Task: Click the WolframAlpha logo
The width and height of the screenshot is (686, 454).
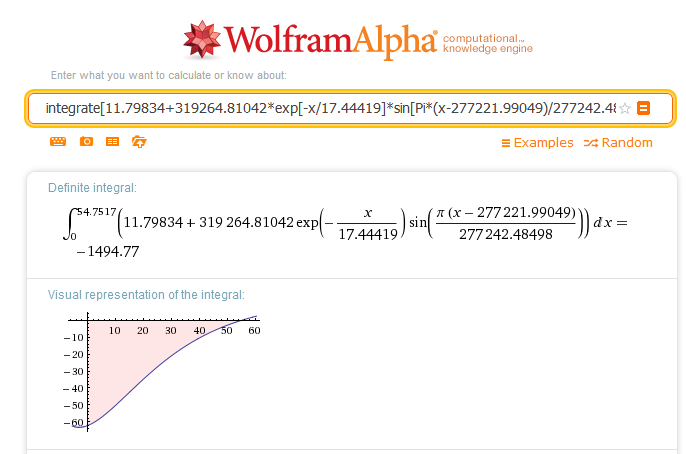Action: pyautogui.click(x=310, y=40)
